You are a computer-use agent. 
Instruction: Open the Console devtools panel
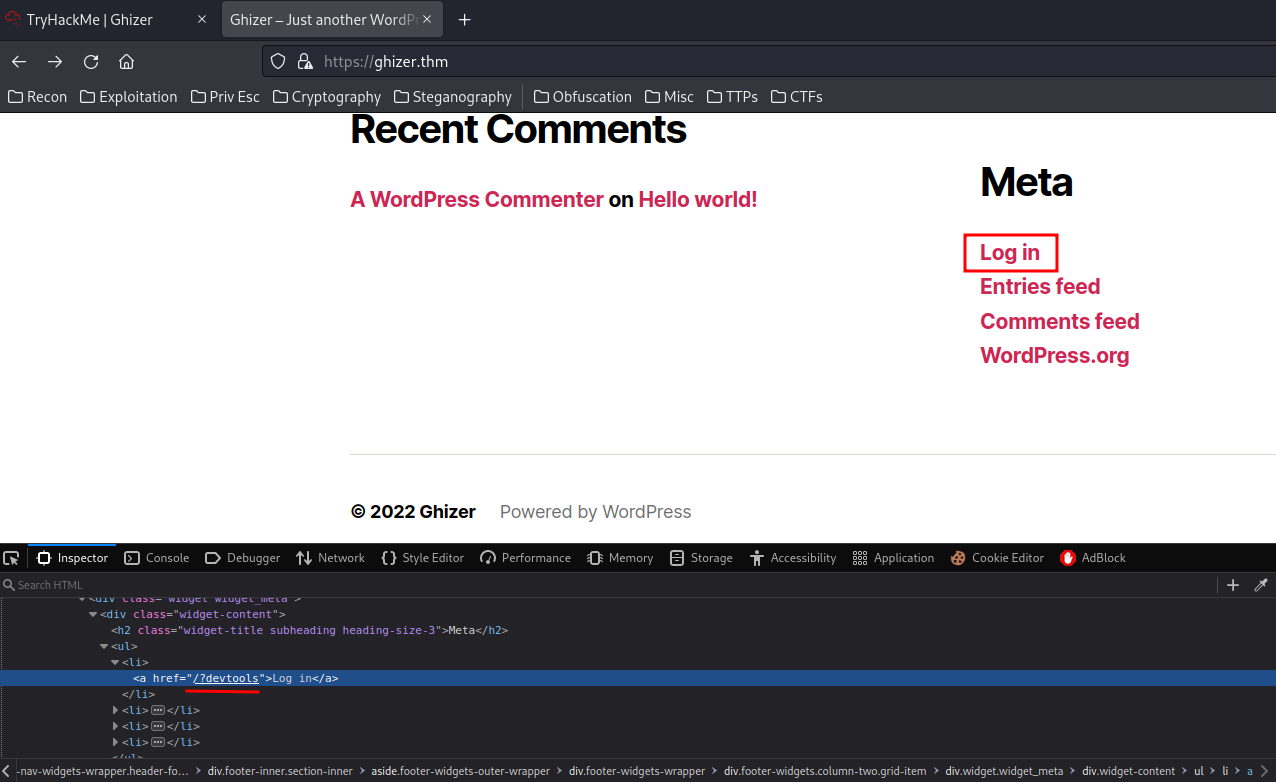tap(157, 558)
